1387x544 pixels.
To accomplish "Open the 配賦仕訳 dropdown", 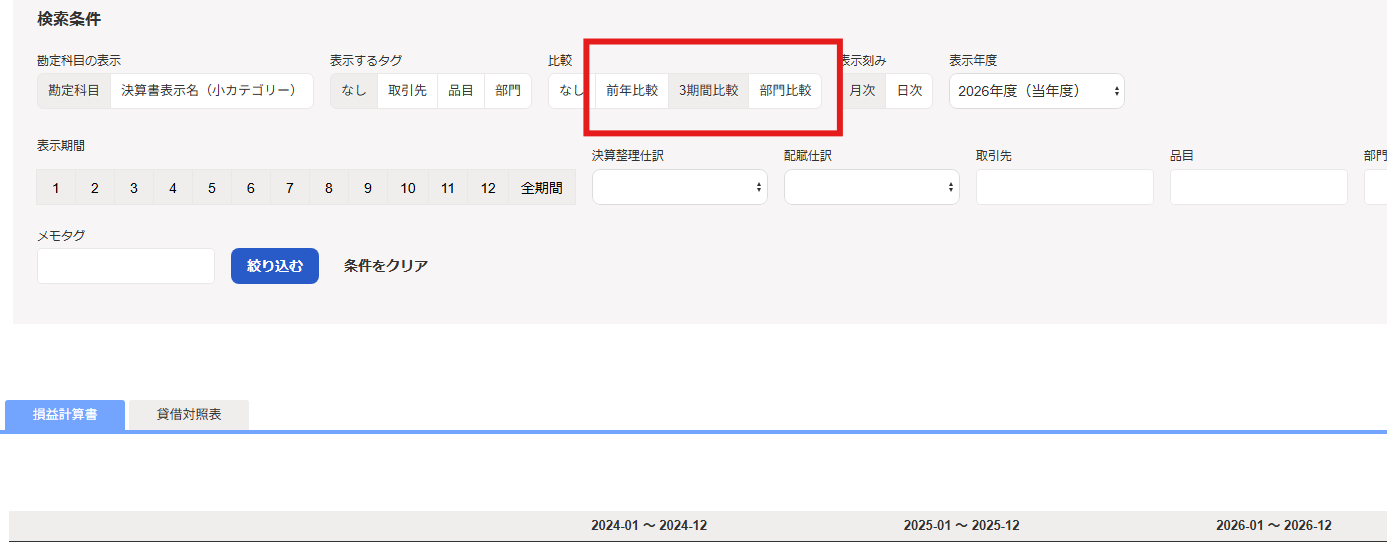I will (871, 187).
